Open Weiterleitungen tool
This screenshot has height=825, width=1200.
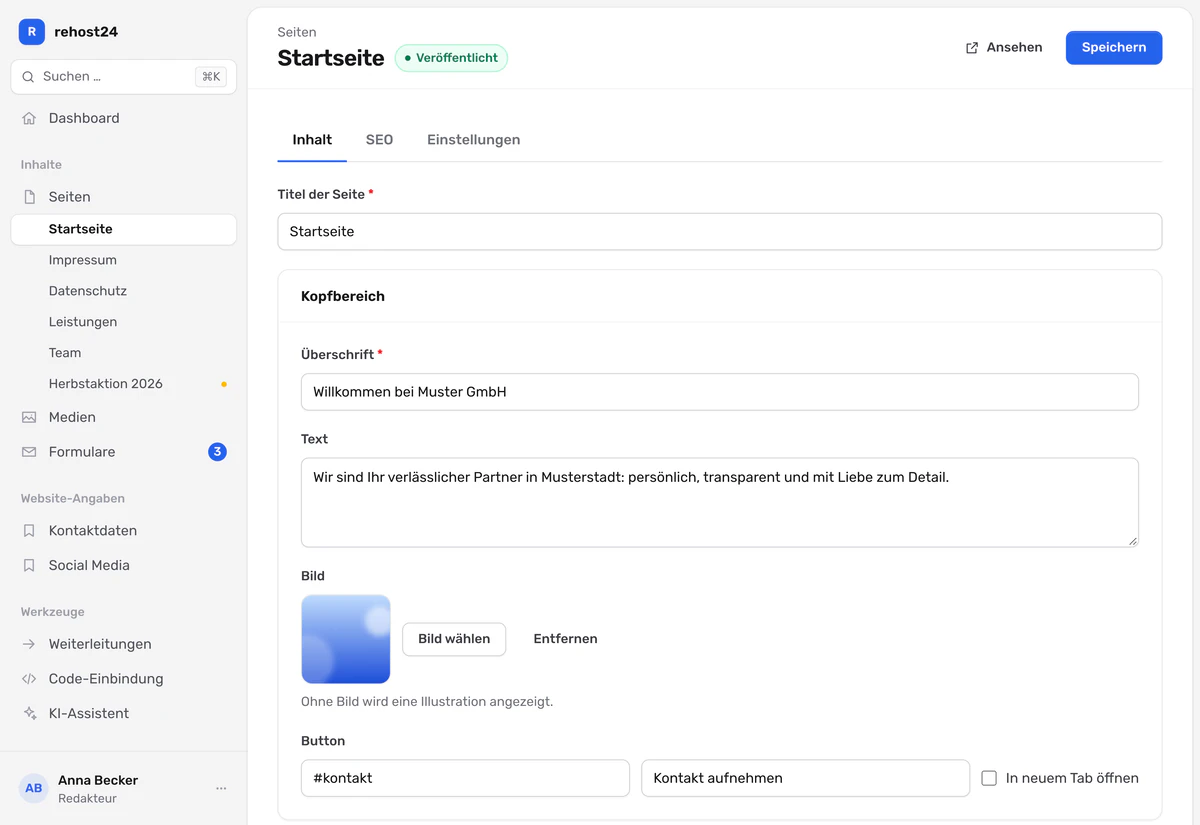(124, 644)
